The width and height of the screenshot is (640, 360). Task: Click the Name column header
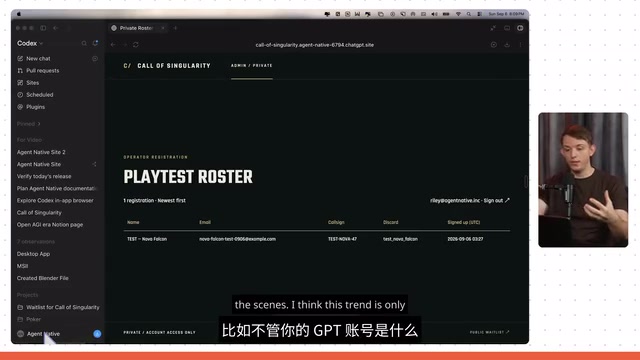tap(133, 222)
